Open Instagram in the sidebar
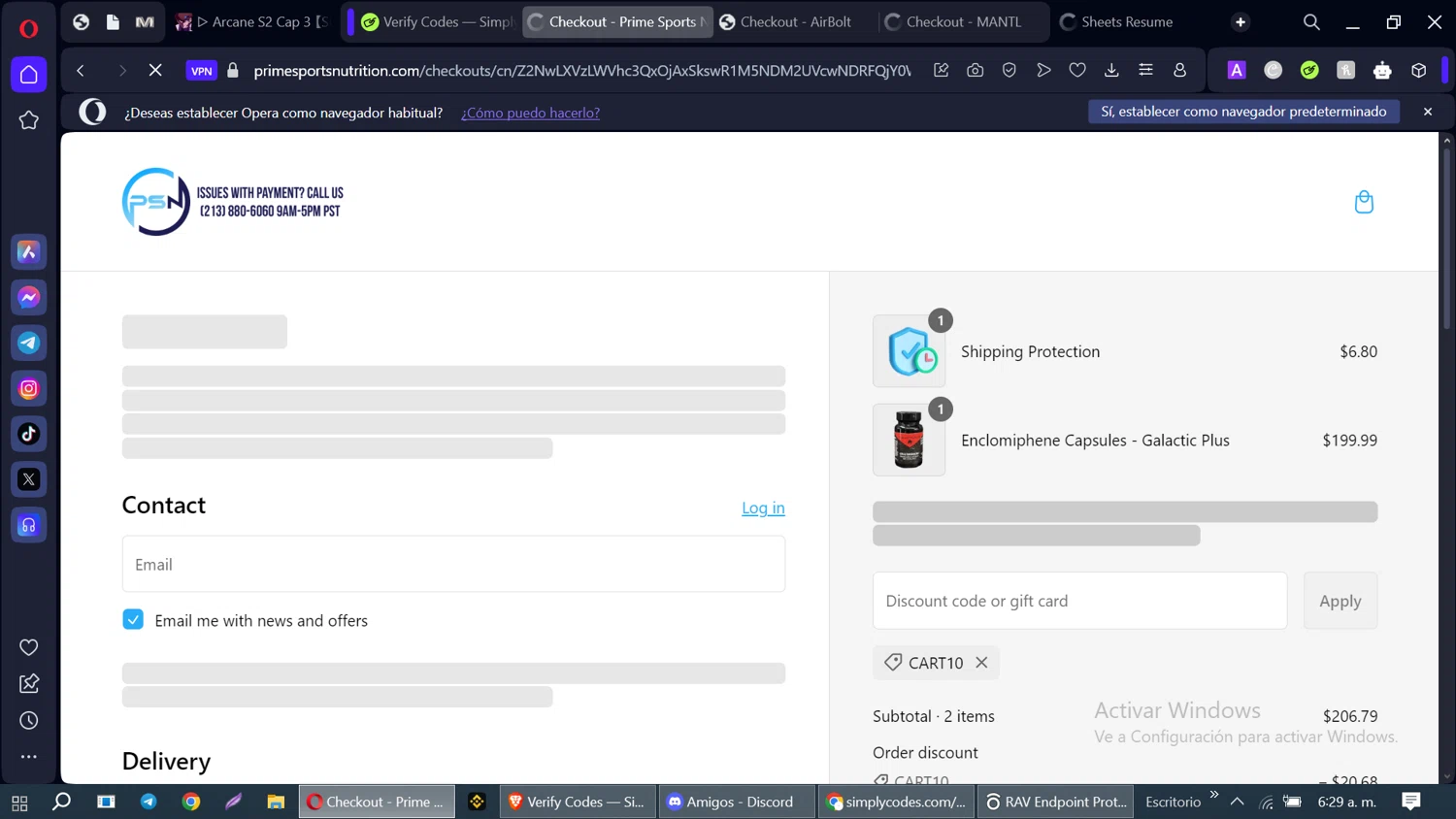Screen dimensions: 1456x819 pos(29,388)
